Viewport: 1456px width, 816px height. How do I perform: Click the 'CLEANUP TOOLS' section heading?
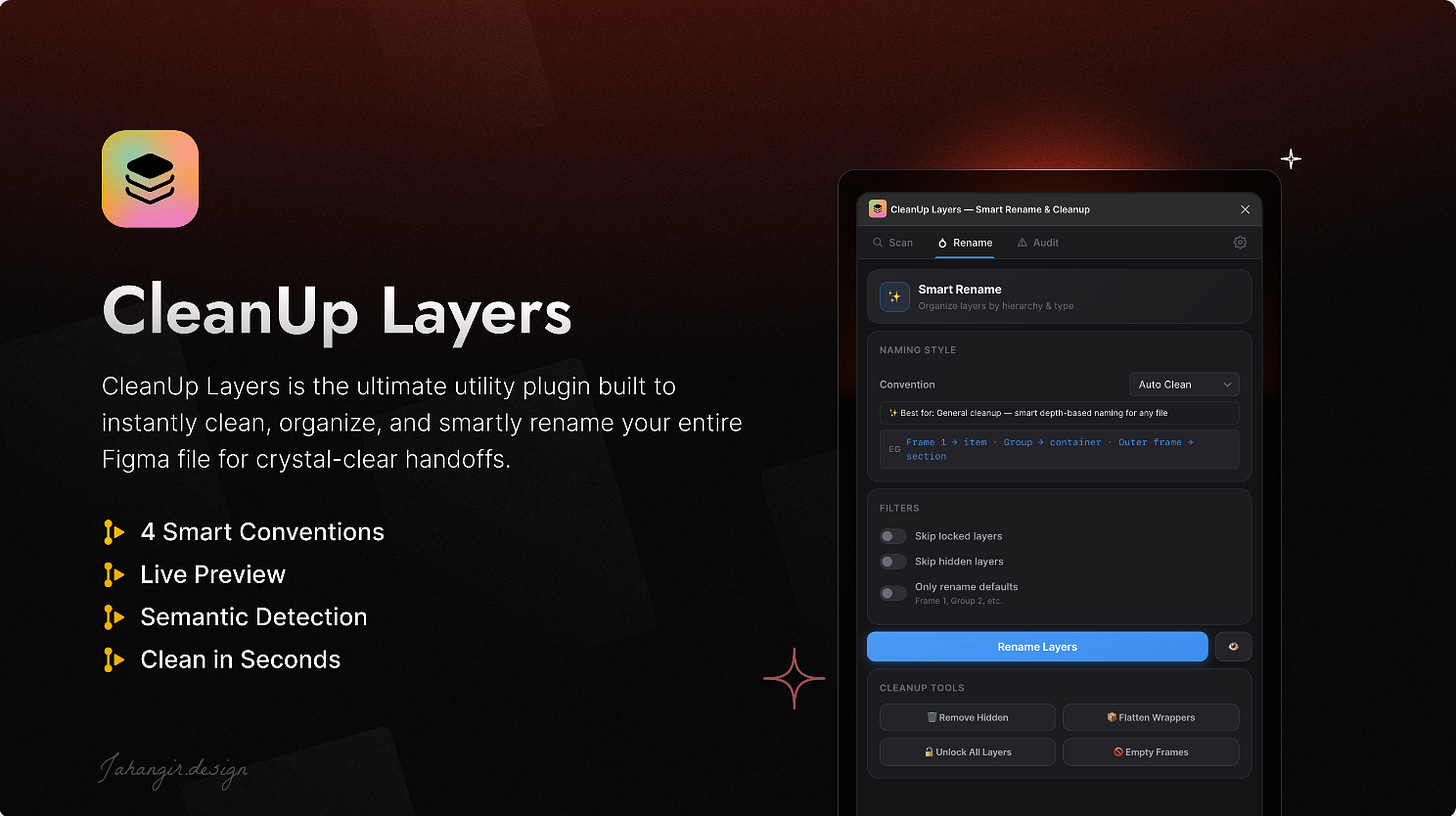tap(922, 688)
